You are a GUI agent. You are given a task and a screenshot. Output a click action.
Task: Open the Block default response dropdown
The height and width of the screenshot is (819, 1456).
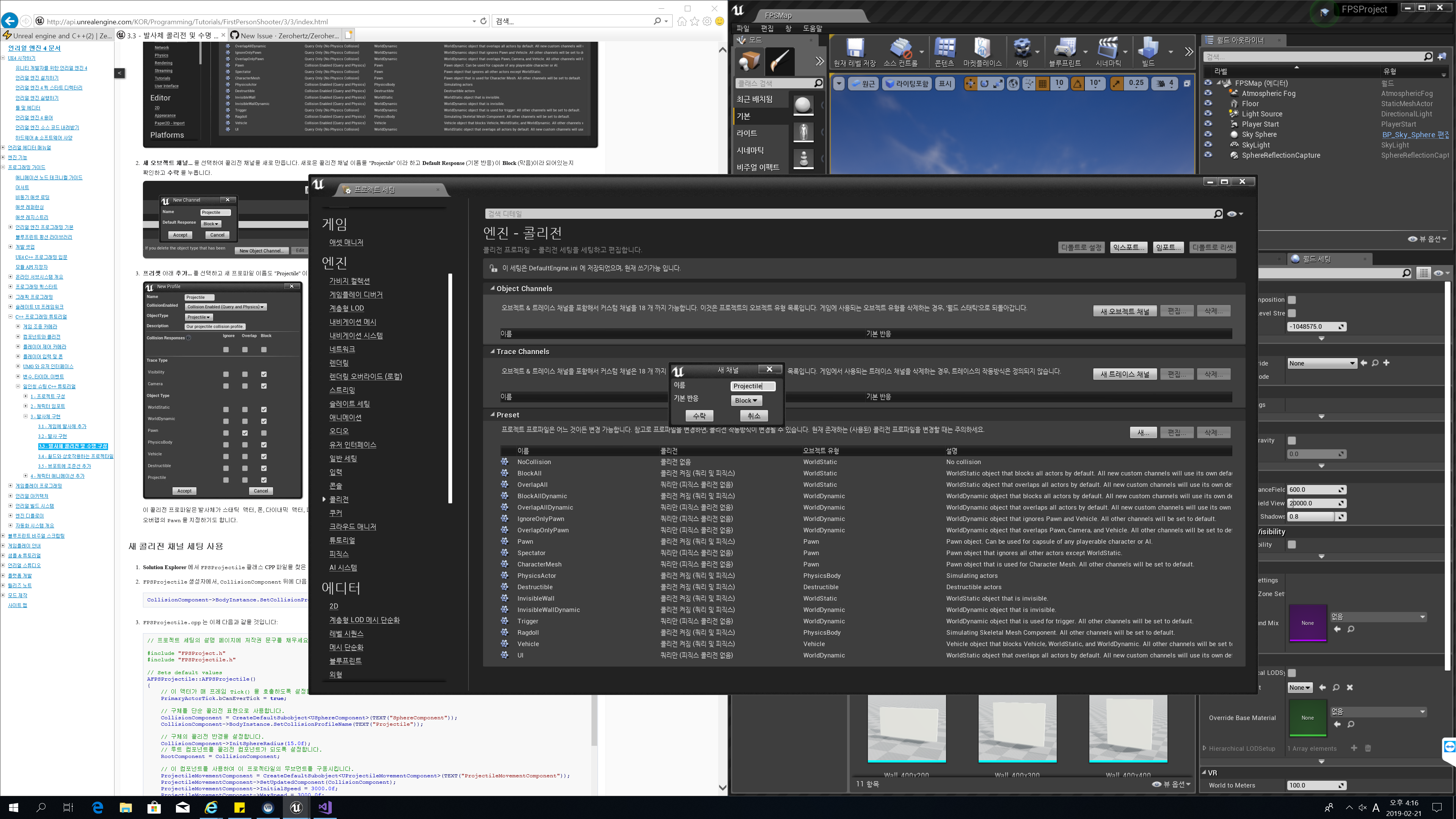[x=746, y=400]
